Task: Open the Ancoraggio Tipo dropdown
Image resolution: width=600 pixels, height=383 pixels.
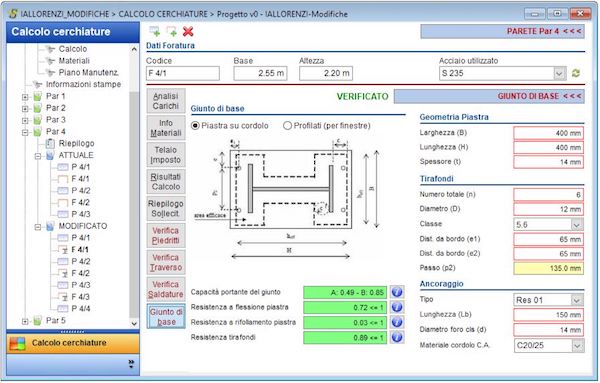Action: [x=577, y=300]
